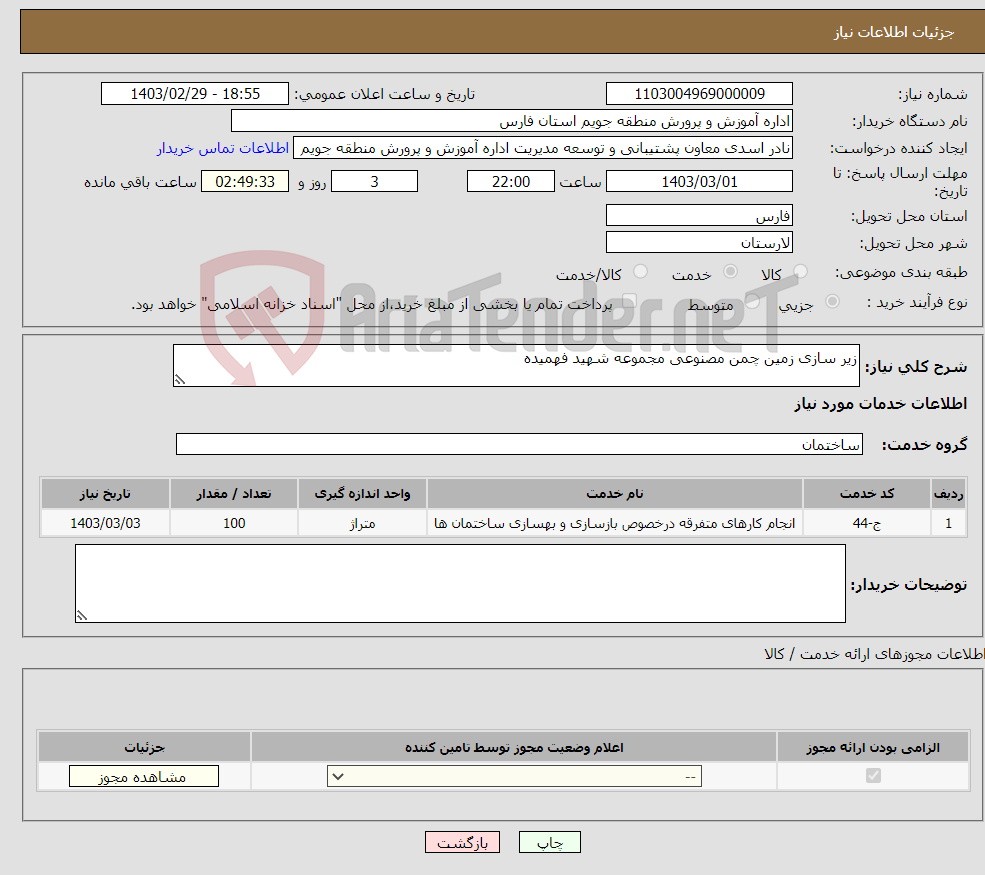This screenshot has height=875, width=985.
Task: Select the کالا/خدمت radio button
Action: click(640, 271)
